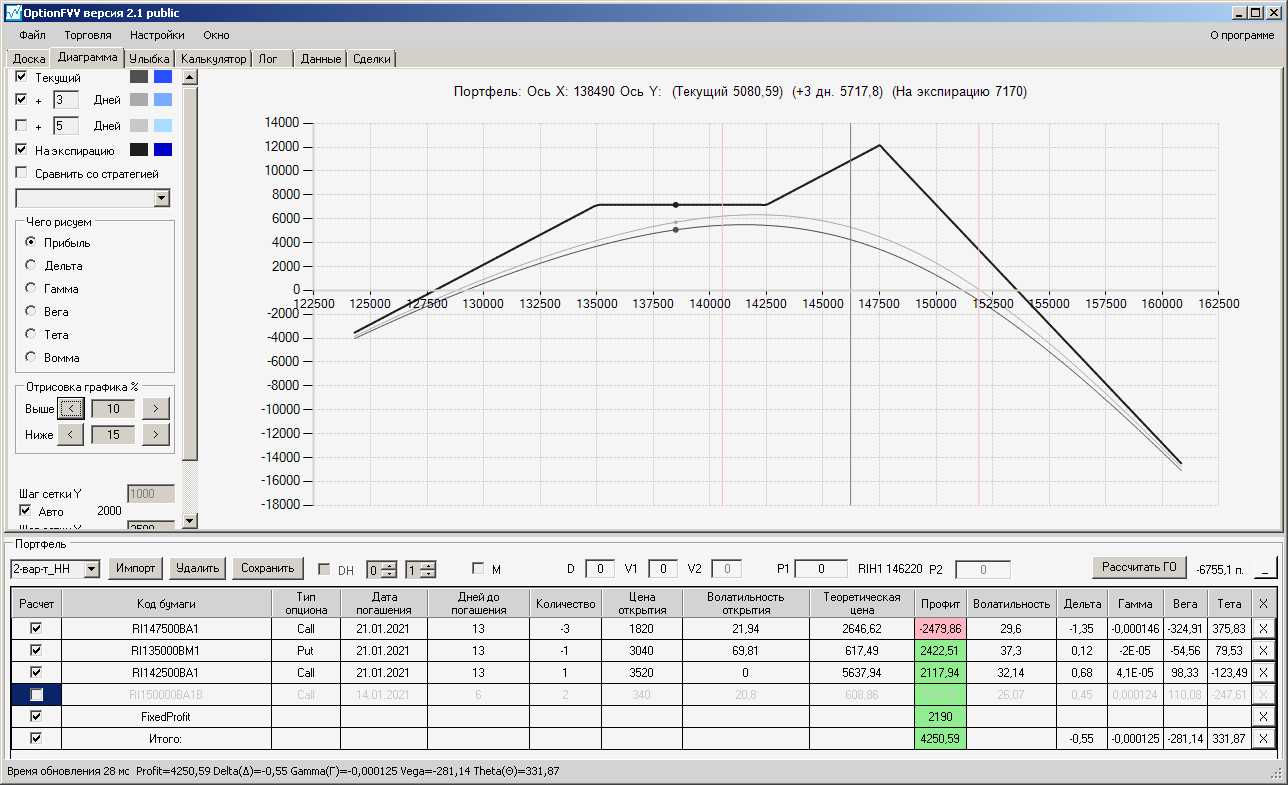1288x785 pixels.
Task: Click the days field showing 3
Action: pyautogui.click(x=65, y=100)
